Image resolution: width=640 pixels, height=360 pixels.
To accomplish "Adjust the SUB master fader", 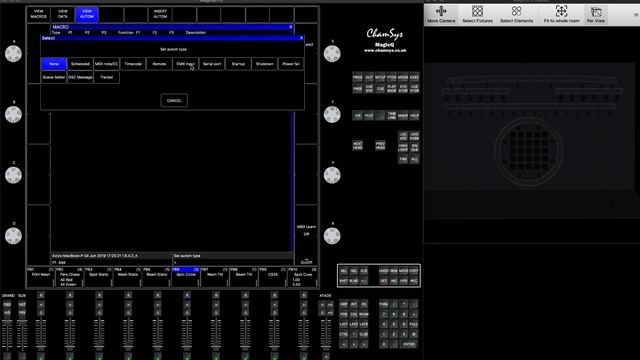I will click(x=22, y=335).
